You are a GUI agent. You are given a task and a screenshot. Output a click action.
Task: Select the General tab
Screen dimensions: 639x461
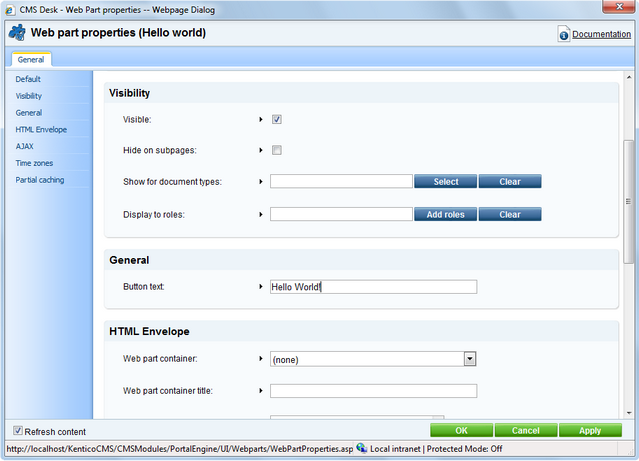30,60
